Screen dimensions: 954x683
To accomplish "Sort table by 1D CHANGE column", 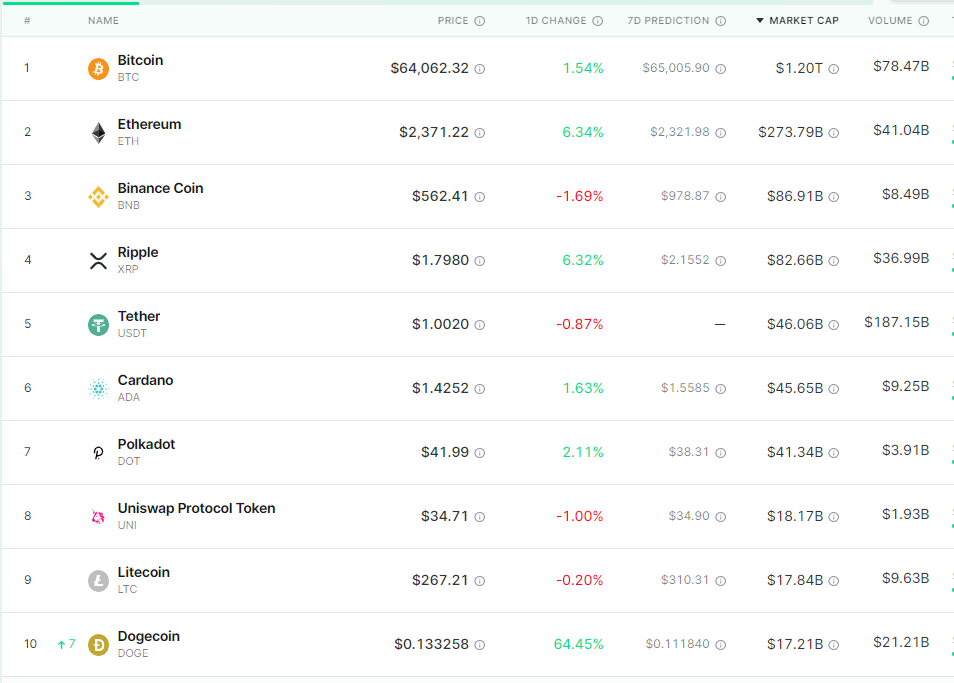I will coord(556,21).
